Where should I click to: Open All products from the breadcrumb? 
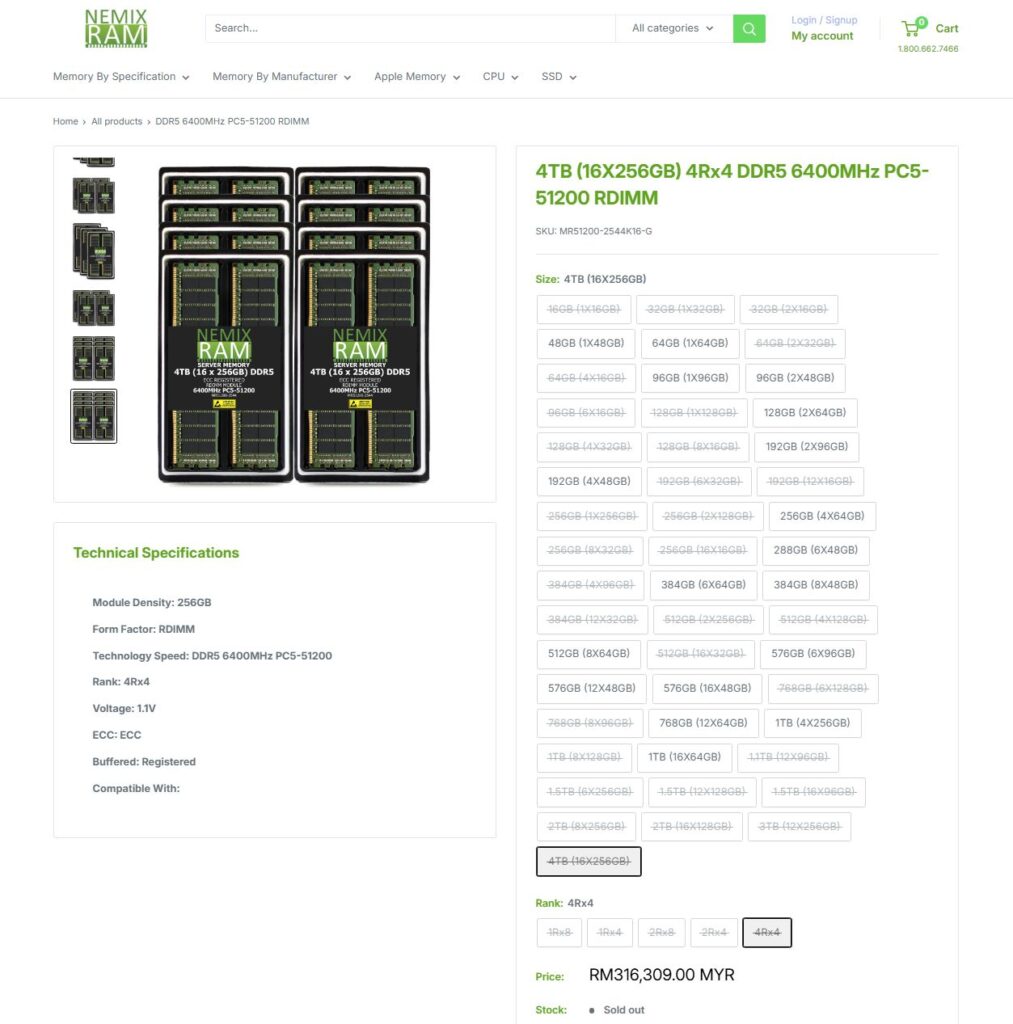click(x=116, y=121)
